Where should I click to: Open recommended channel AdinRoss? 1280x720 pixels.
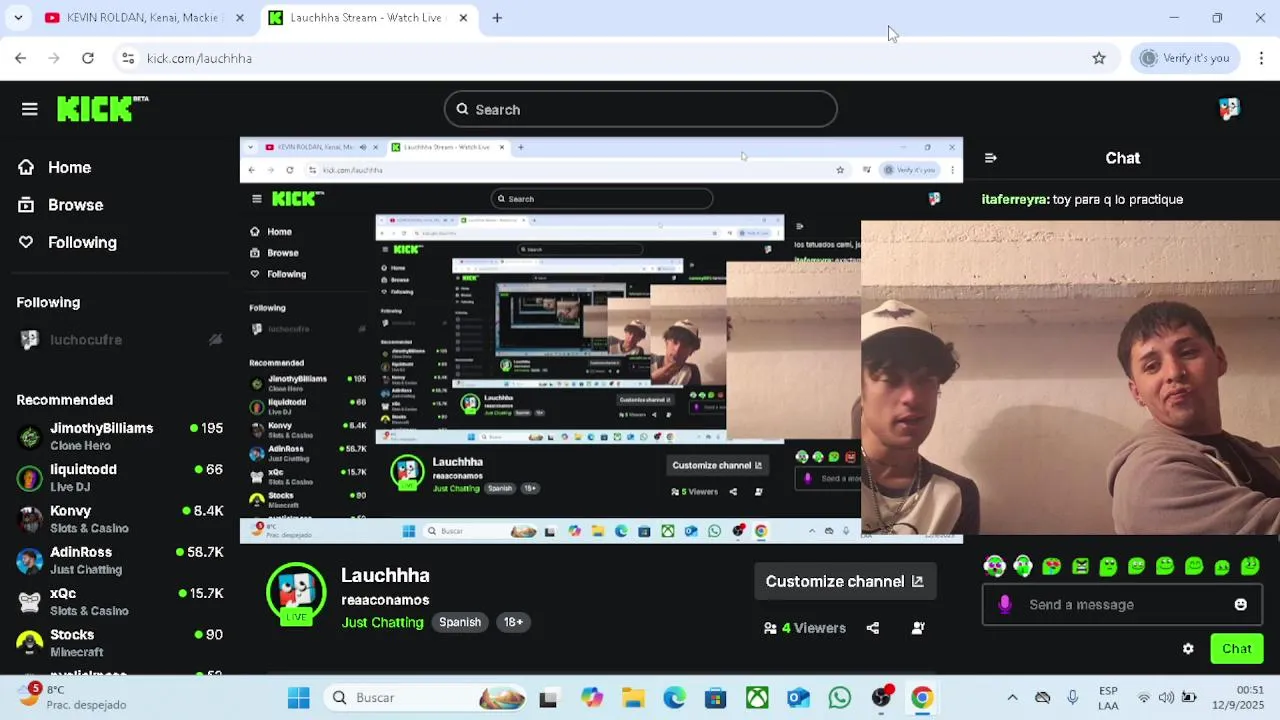[x=120, y=560]
